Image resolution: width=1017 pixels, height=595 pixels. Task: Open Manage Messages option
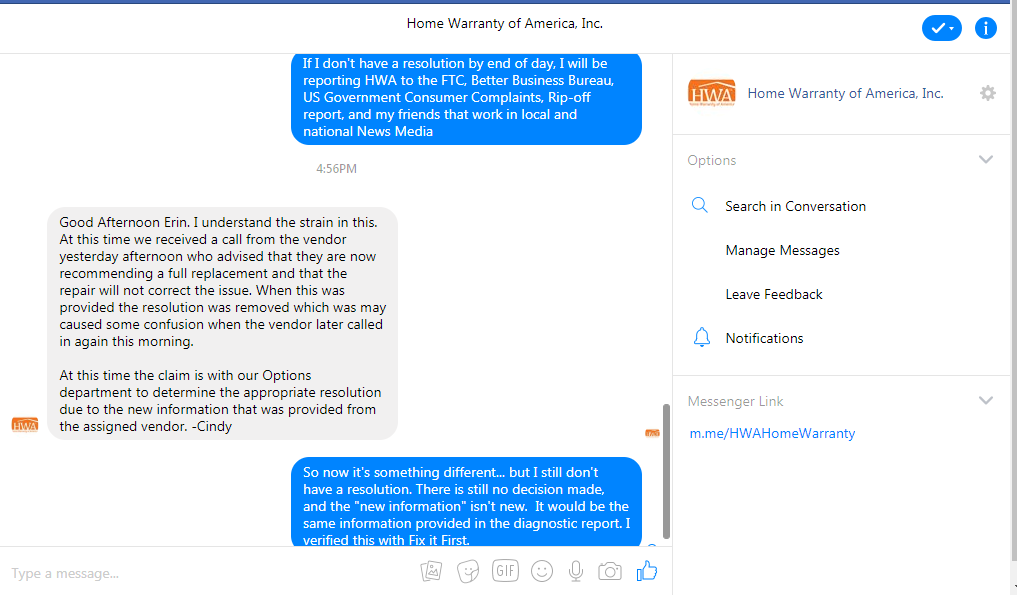[x=782, y=250]
